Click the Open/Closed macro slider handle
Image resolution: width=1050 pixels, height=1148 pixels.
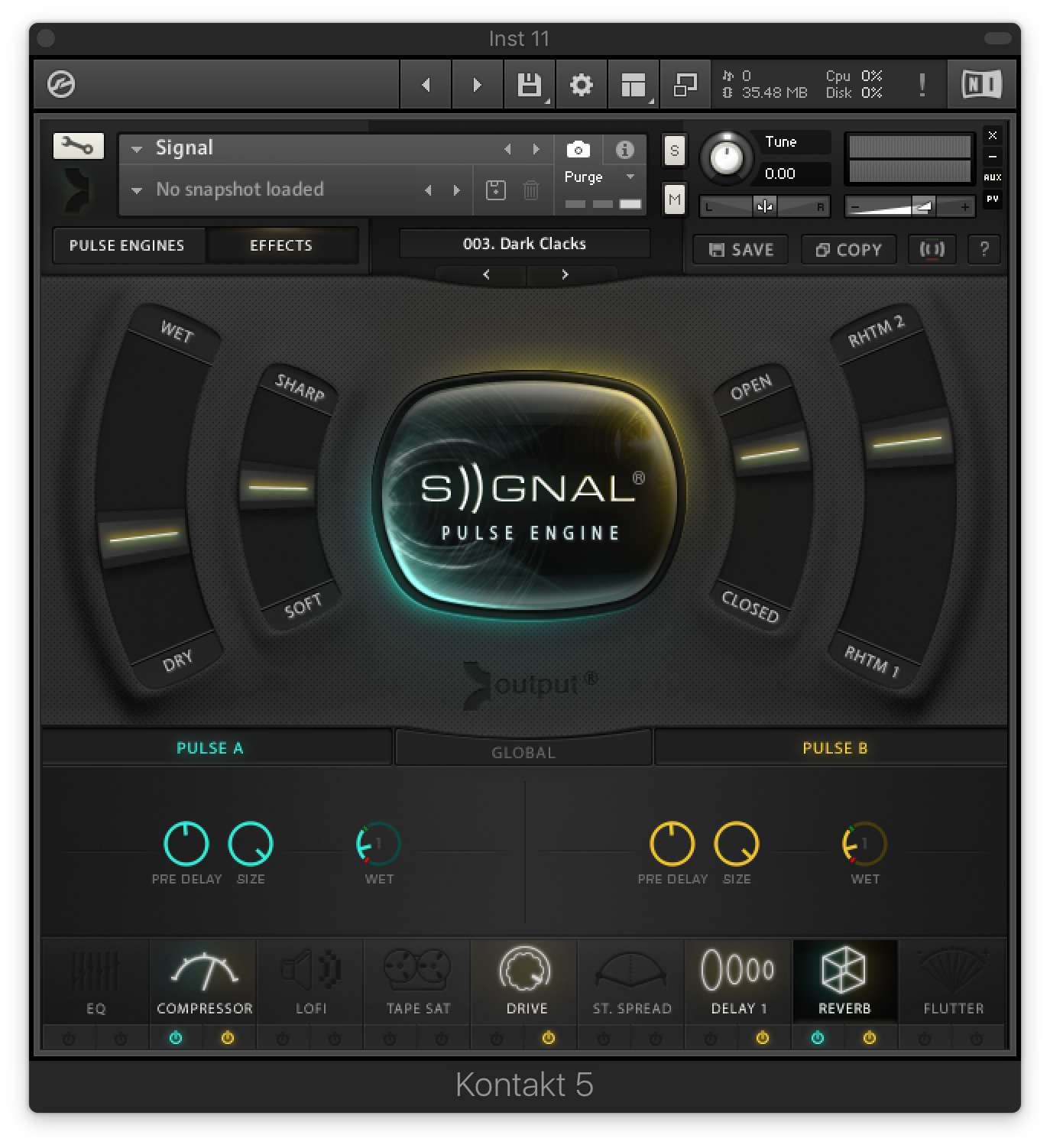coord(771,452)
